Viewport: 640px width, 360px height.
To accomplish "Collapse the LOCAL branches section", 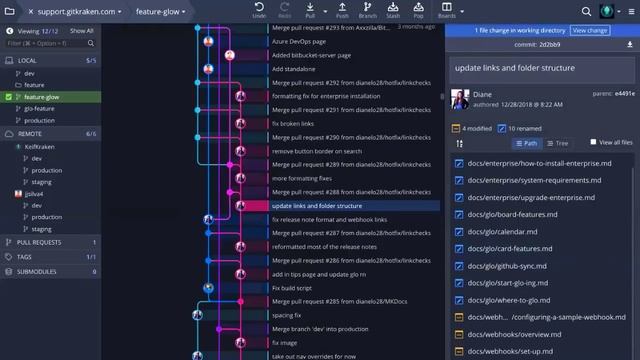I will click(x=51, y=60).
